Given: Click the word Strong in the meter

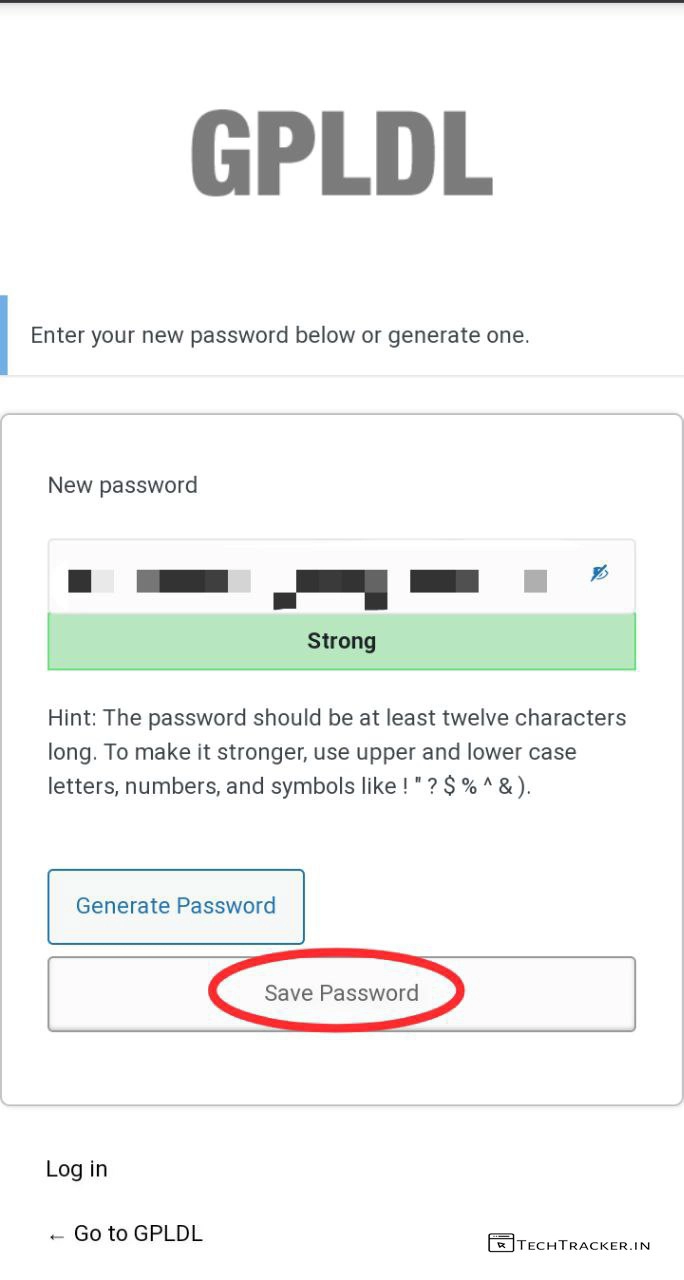Looking at the screenshot, I should (x=341, y=641).
